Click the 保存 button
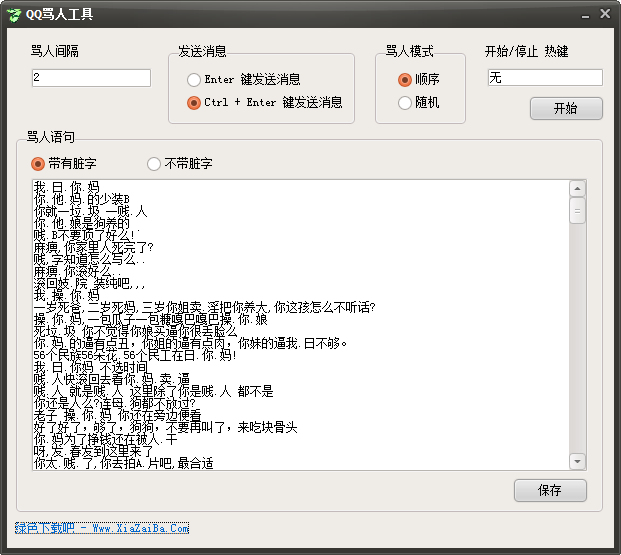Image resolution: width=621 pixels, height=555 pixels. (x=550, y=490)
